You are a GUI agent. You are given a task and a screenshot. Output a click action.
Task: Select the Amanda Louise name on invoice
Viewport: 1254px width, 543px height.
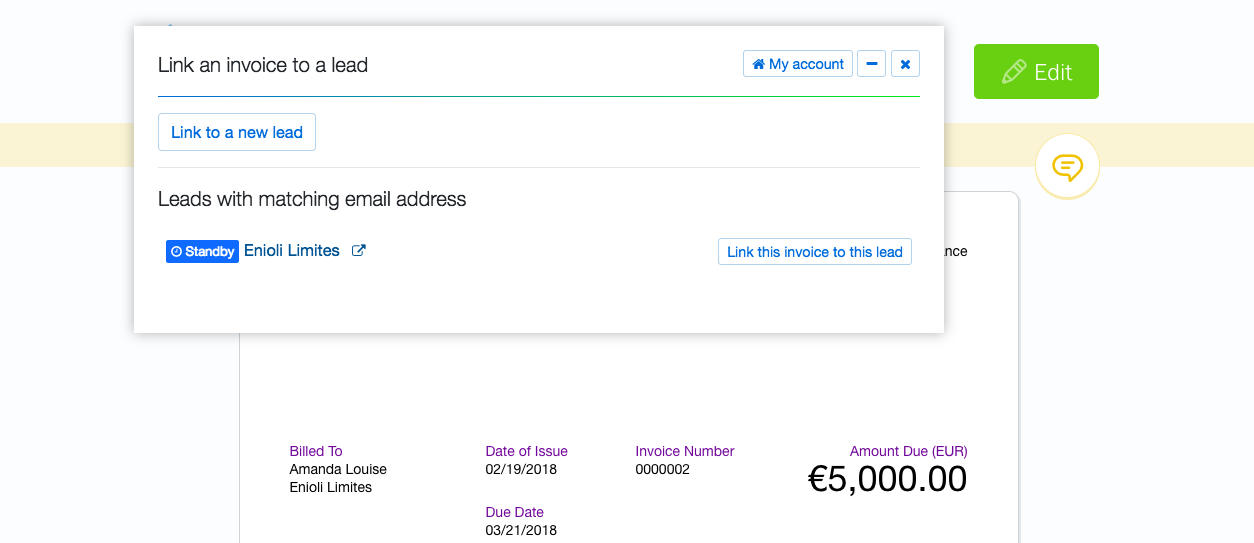coord(338,469)
